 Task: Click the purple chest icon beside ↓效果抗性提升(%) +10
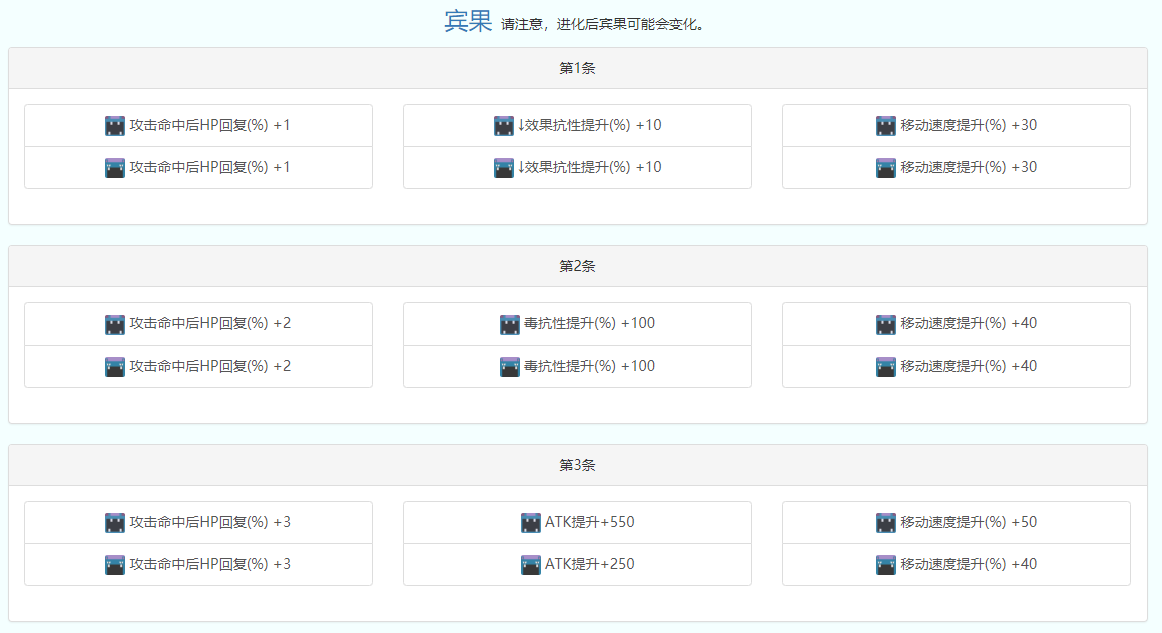(x=504, y=168)
